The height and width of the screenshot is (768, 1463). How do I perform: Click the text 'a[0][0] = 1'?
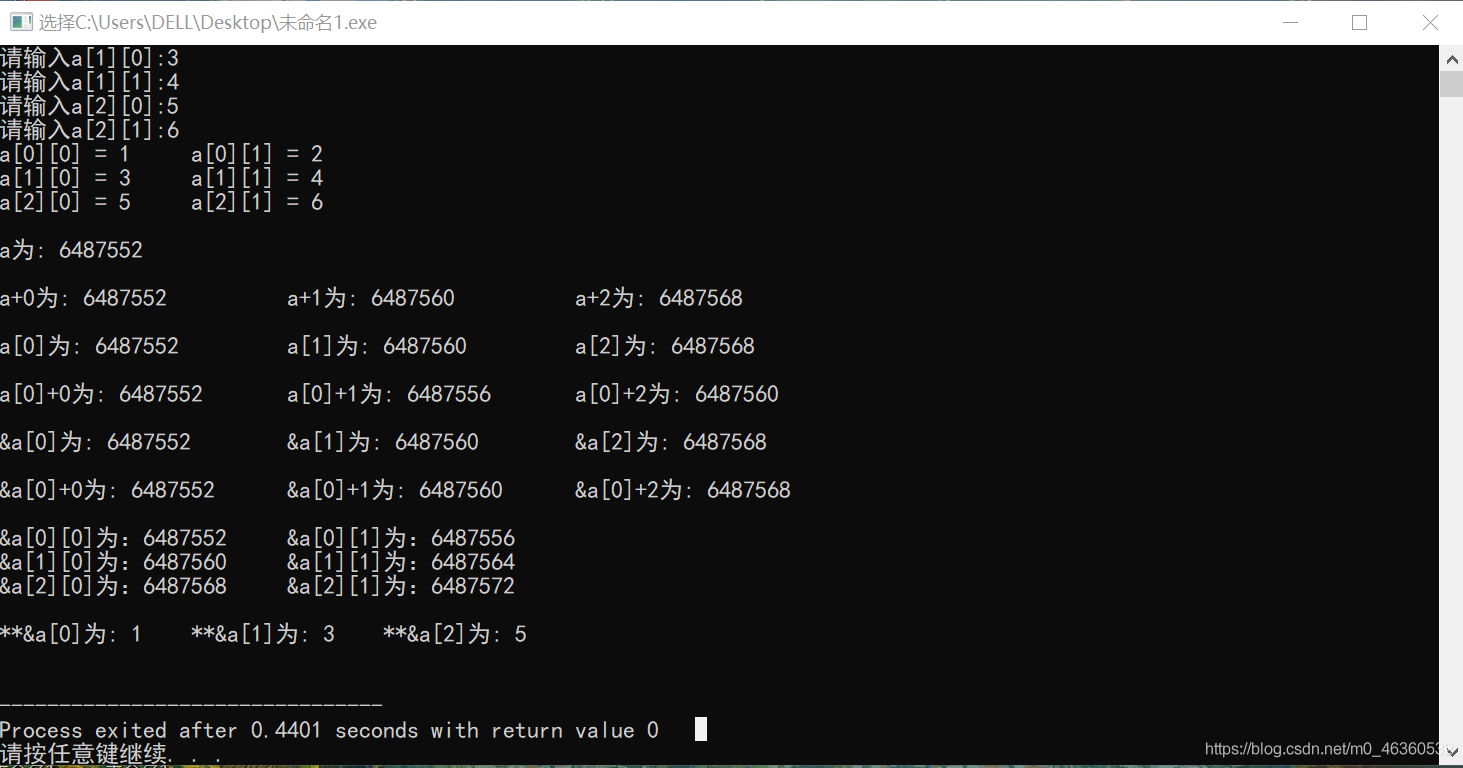pyautogui.click(x=65, y=154)
